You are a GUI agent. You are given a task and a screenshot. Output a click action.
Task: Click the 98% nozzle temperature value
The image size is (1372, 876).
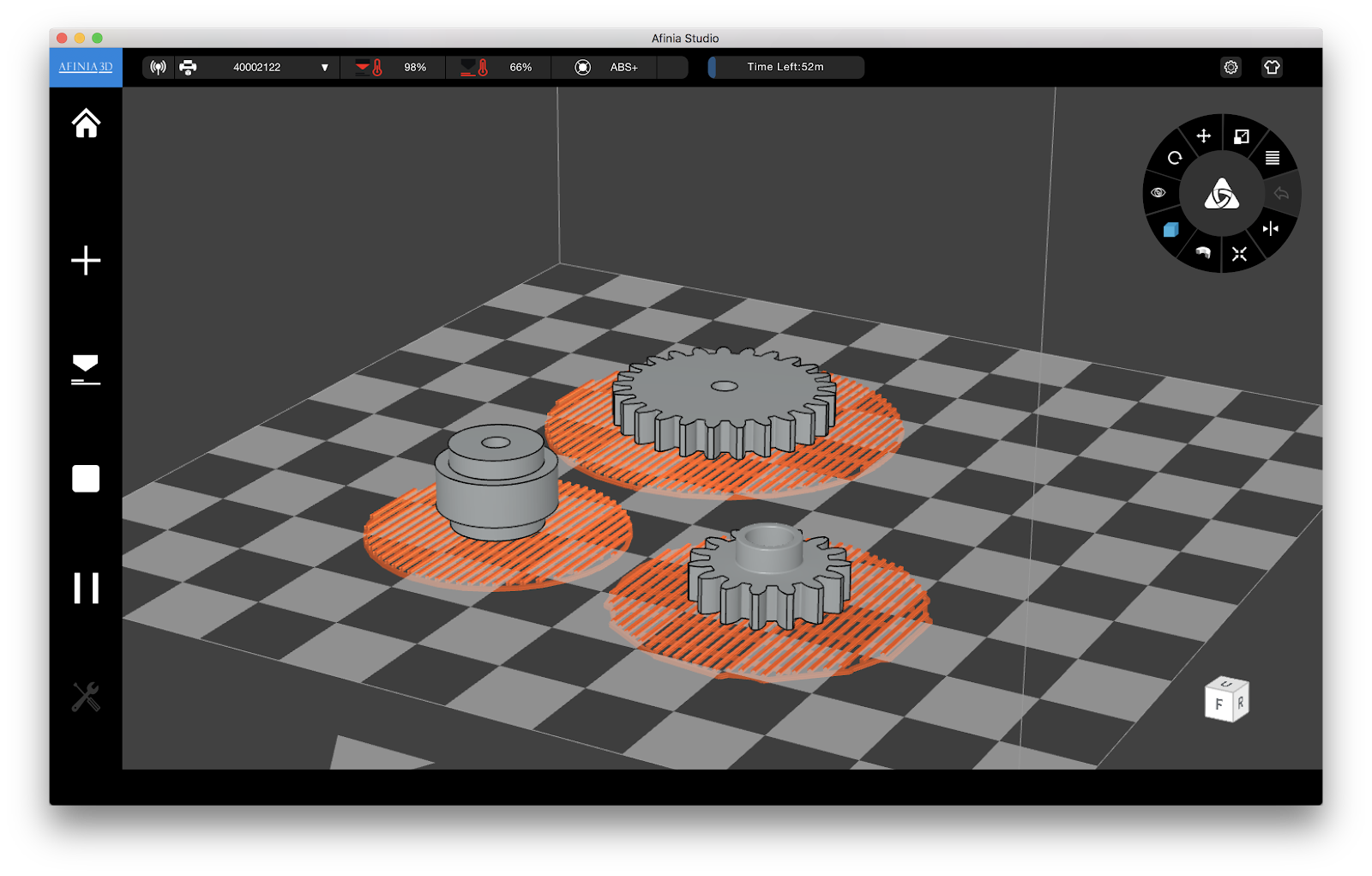coord(415,67)
